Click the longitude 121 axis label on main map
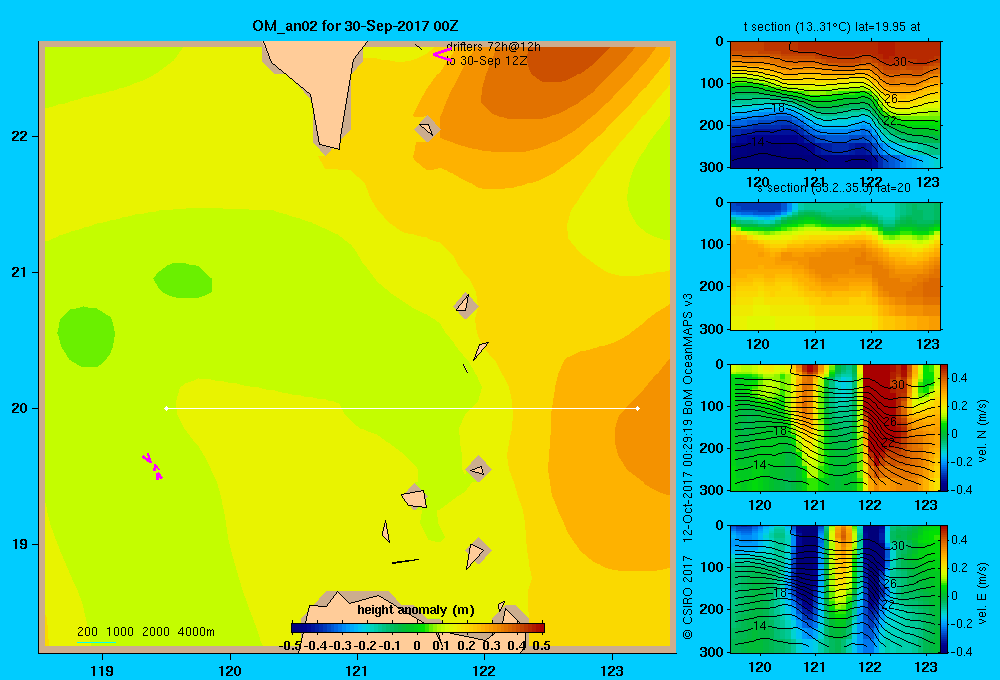This screenshot has width=1000, height=680. pyautogui.click(x=357, y=670)
